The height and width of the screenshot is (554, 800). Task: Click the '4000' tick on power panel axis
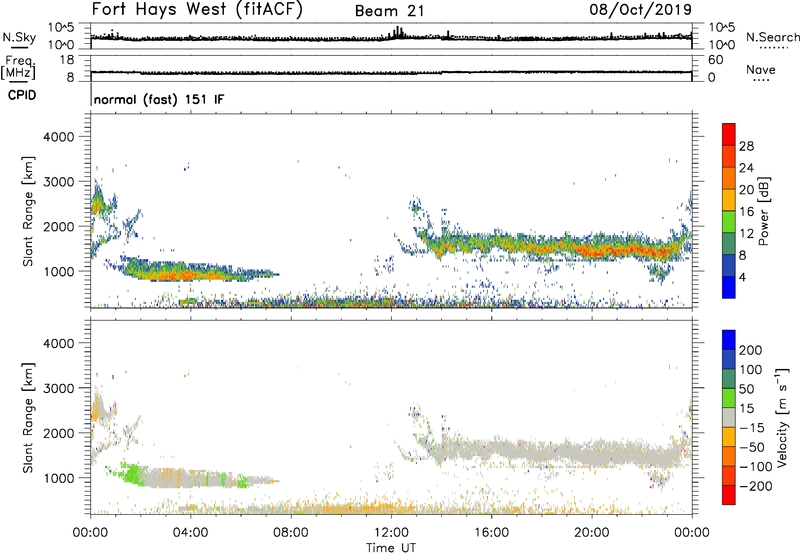[x=58, y=137]
